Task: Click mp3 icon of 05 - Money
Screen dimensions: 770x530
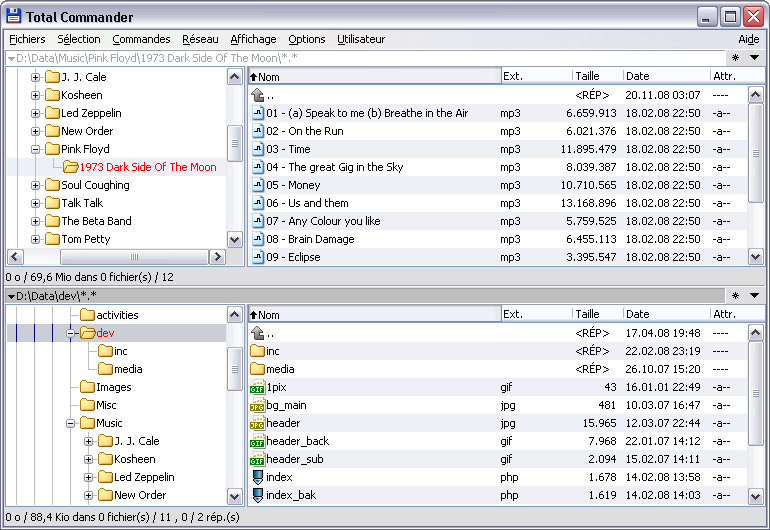Action: point(258,185)
